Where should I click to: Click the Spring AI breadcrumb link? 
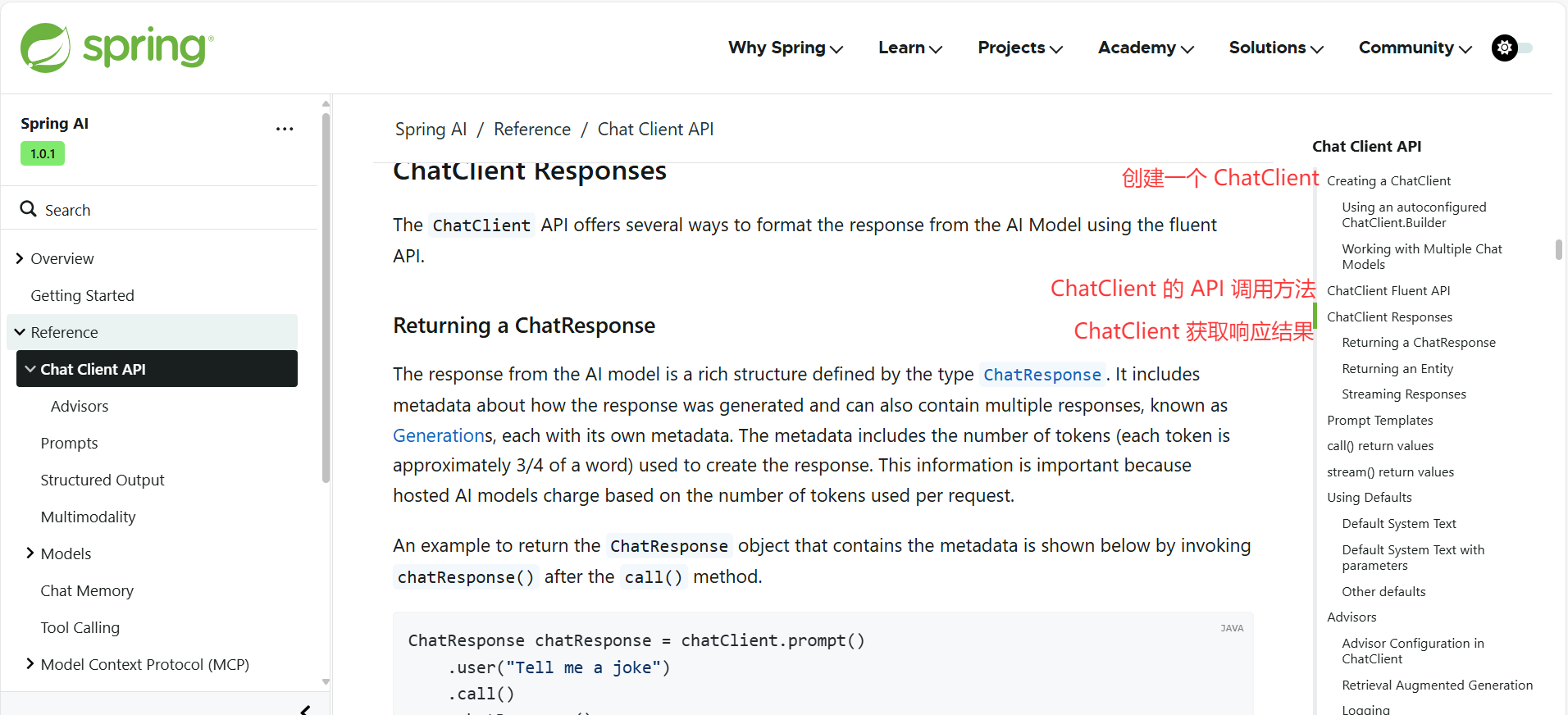click(431, 129)
